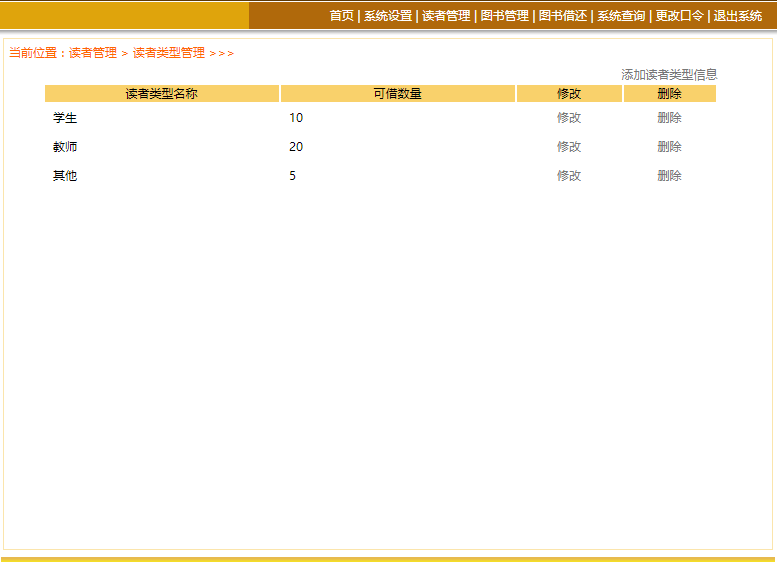The image size is (777, 563).
Task: Click 修改 for the 教师 row
Action: click(x=569, y=147)
